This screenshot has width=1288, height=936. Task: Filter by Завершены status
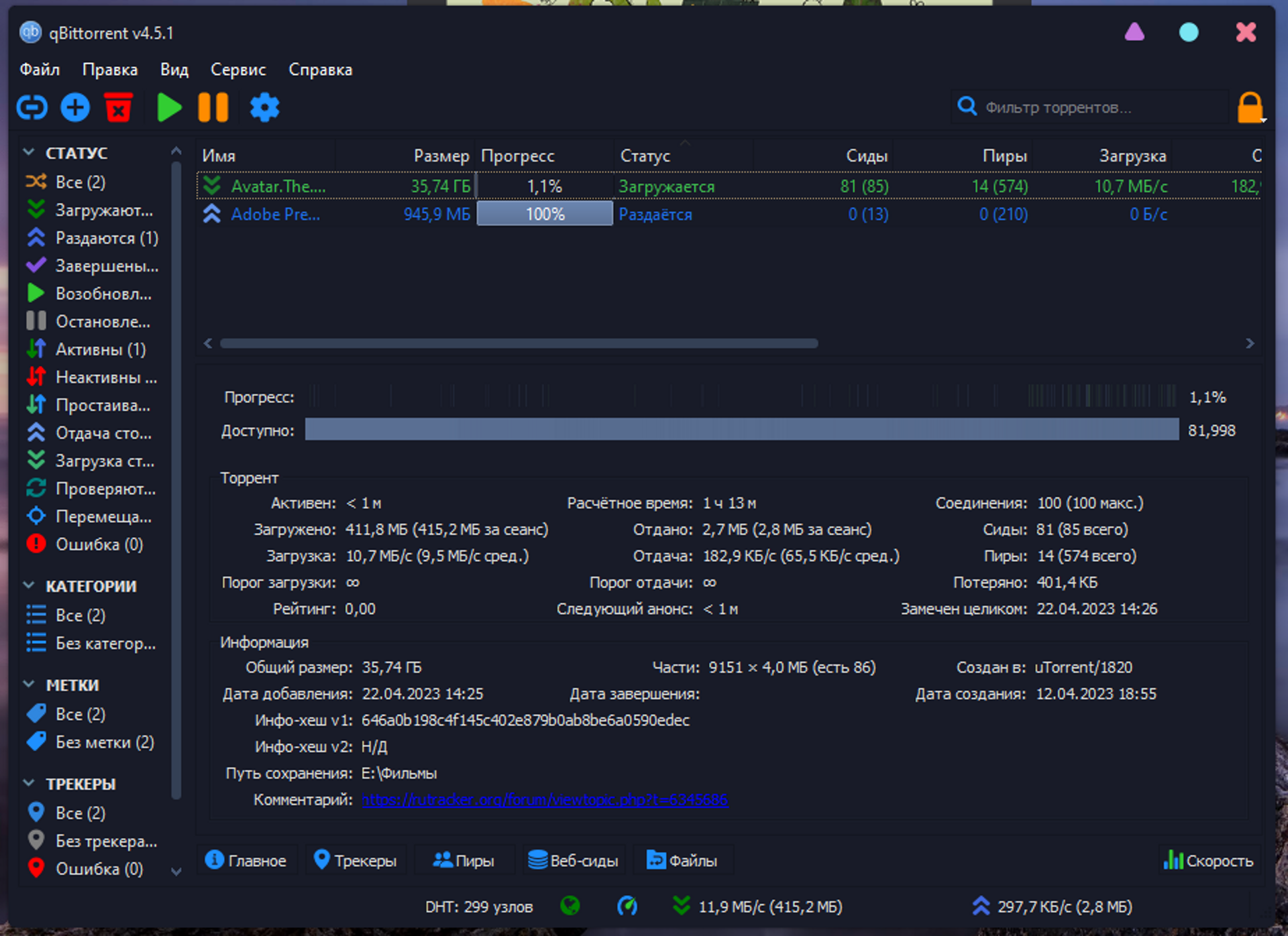click(94, 266)
